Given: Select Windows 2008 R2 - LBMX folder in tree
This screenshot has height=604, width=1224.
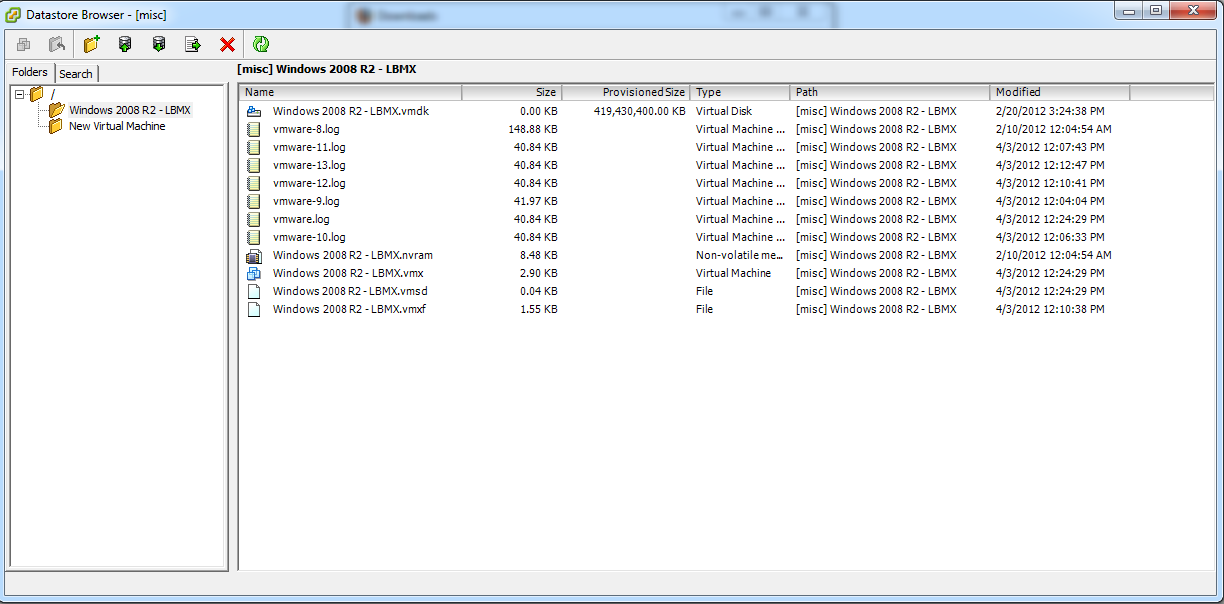Looking at the screenshot, I should [x=130, y=110].
